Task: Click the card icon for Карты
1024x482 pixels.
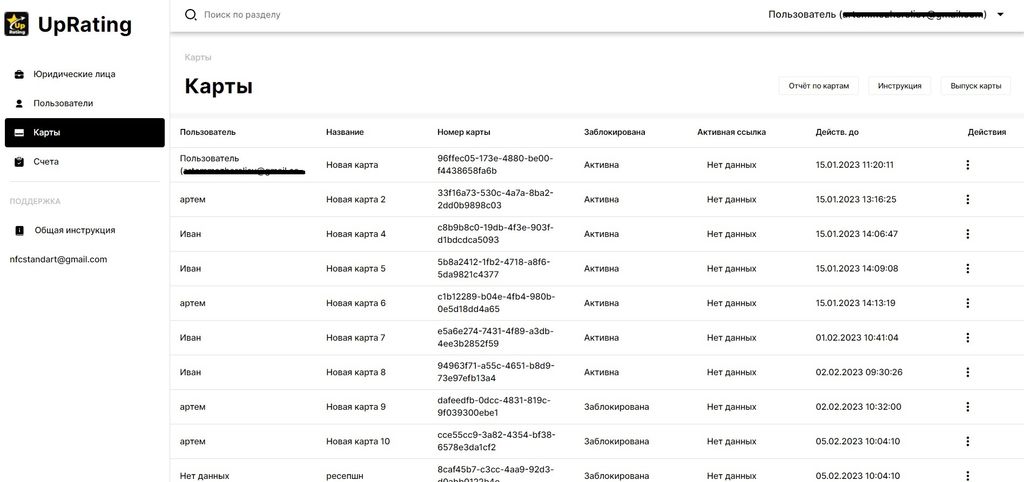Action: [19, 133]
